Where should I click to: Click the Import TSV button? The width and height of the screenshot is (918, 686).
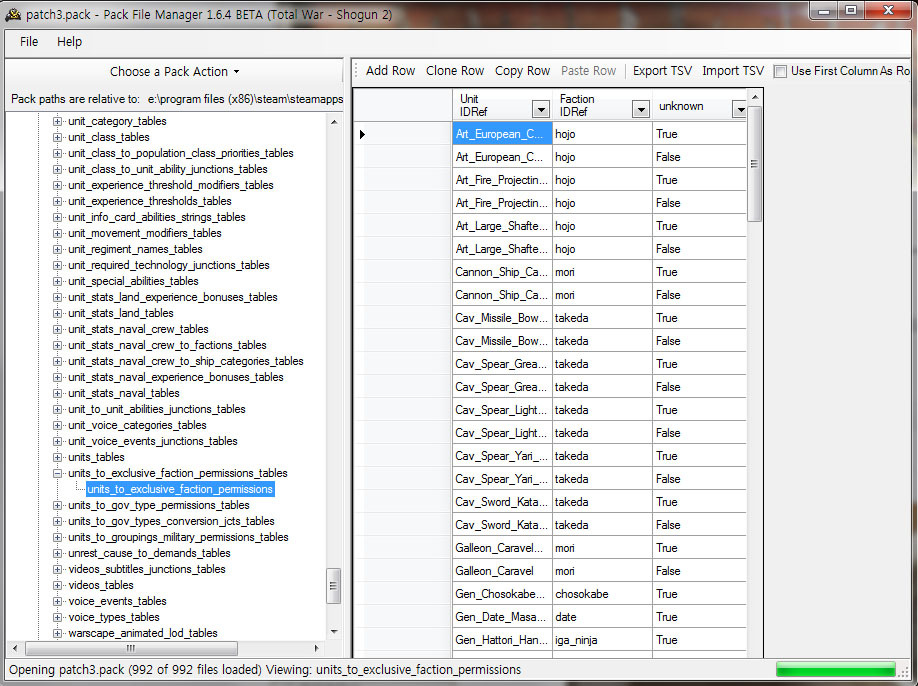click(732, 71)
